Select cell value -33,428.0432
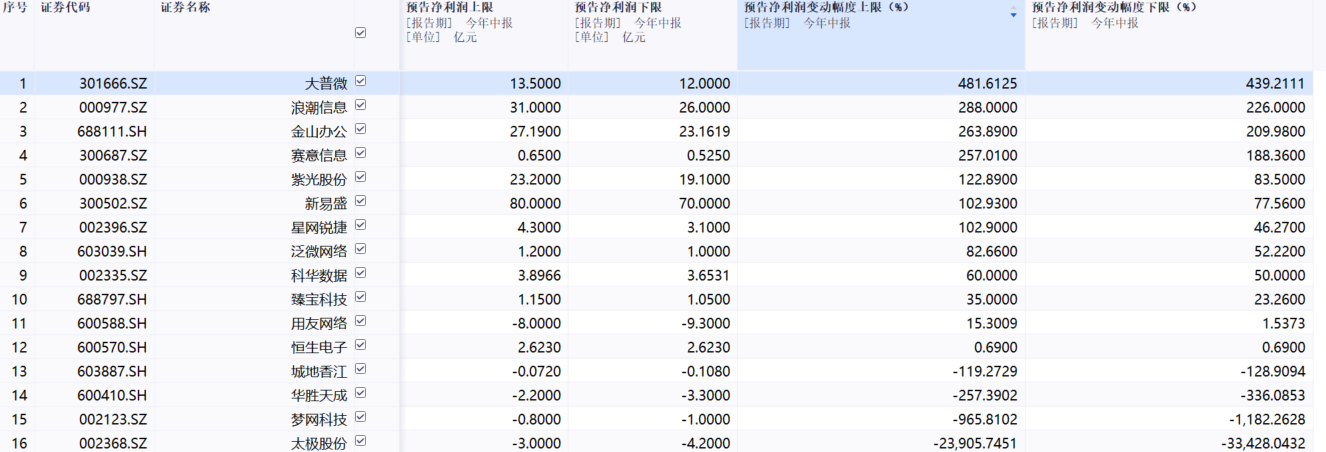This screenshot has width=1326, height=452. 1263,443
